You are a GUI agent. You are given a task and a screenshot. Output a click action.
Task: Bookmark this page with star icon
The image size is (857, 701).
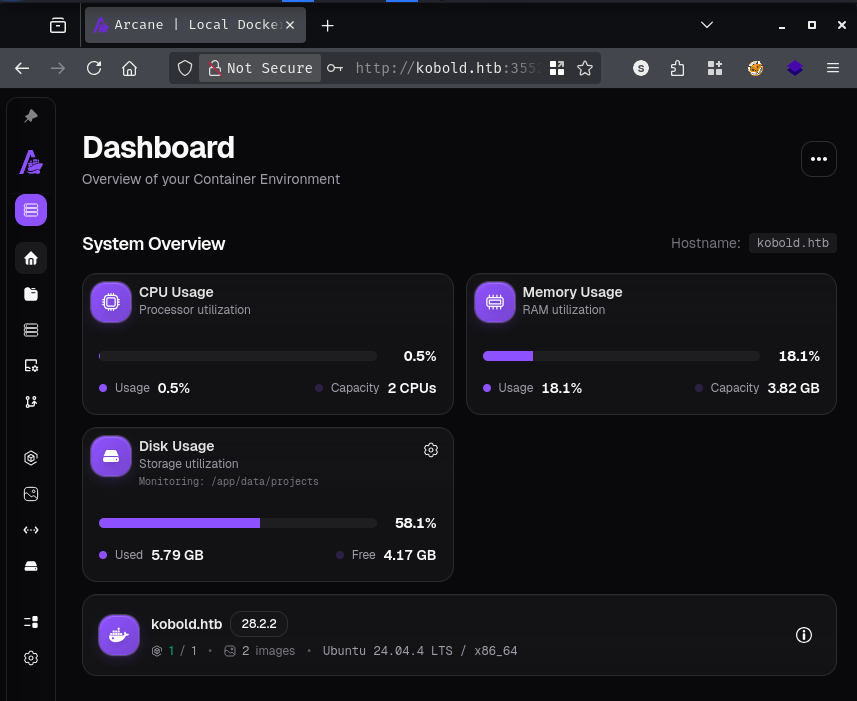[585, 68]
